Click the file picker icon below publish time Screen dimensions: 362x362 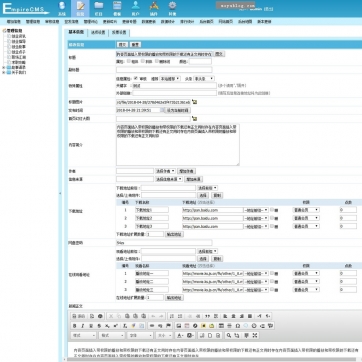[x=195, y=119]
